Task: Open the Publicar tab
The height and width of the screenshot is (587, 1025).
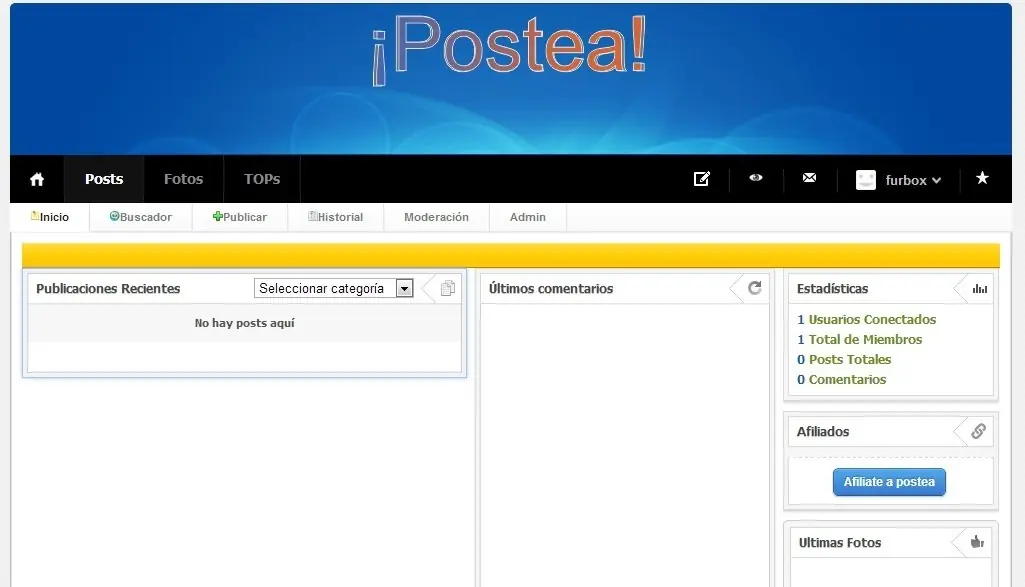Action: tap(240, 217)
